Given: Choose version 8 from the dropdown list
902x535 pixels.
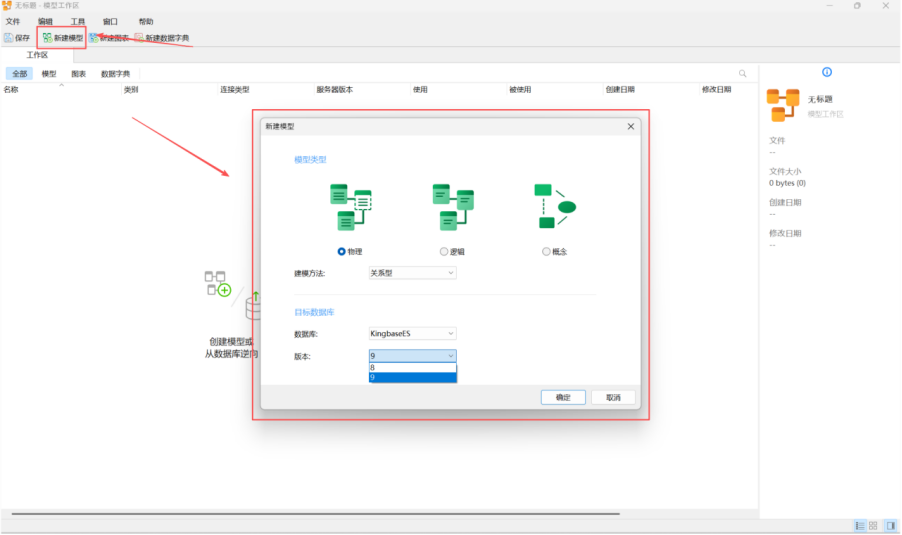Looking at the screenshot, I should point(412,367).
